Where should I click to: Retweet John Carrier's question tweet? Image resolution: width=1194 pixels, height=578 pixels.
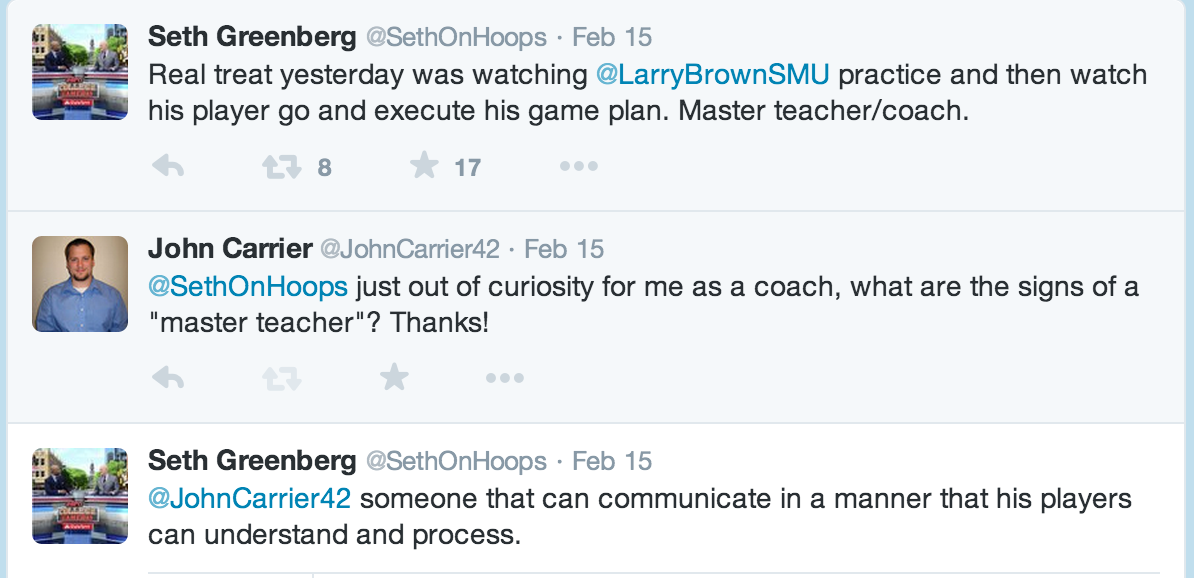pos(282,378)
